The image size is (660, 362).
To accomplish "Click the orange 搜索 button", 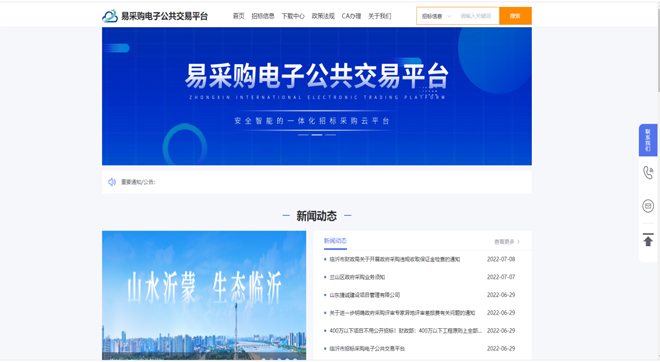I will (515, 16).
